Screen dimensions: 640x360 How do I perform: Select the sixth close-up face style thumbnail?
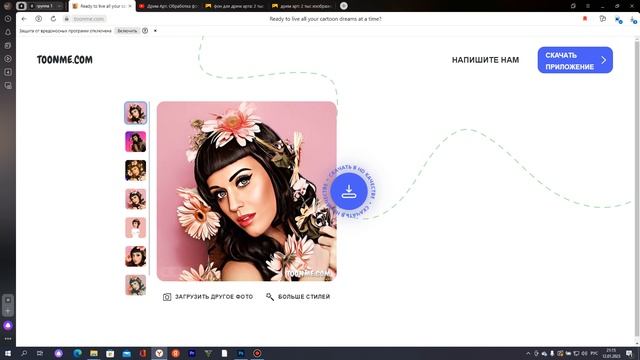[x=136, y=256]
